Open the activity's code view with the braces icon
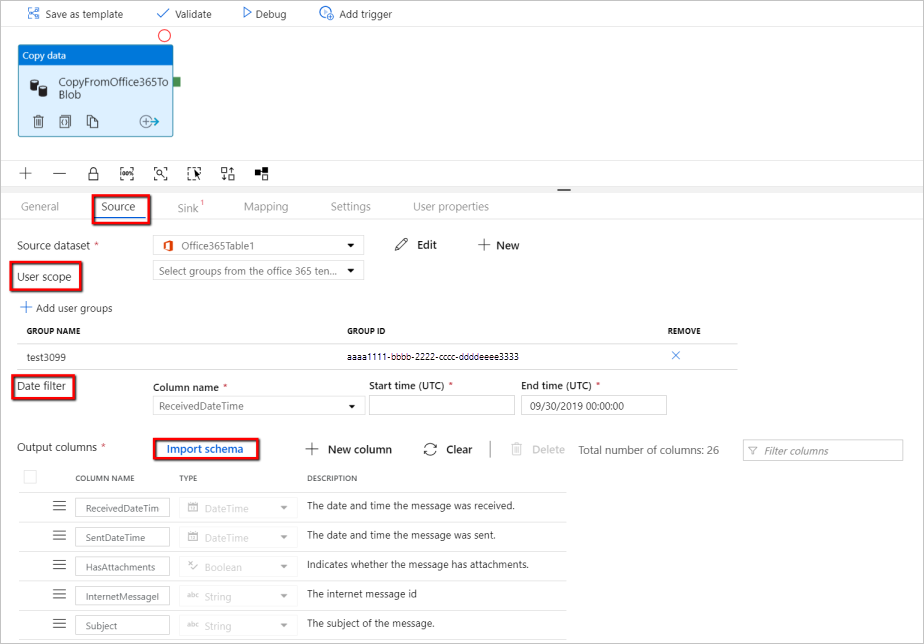This screenshot has height=644, width=924. (65, 121)
